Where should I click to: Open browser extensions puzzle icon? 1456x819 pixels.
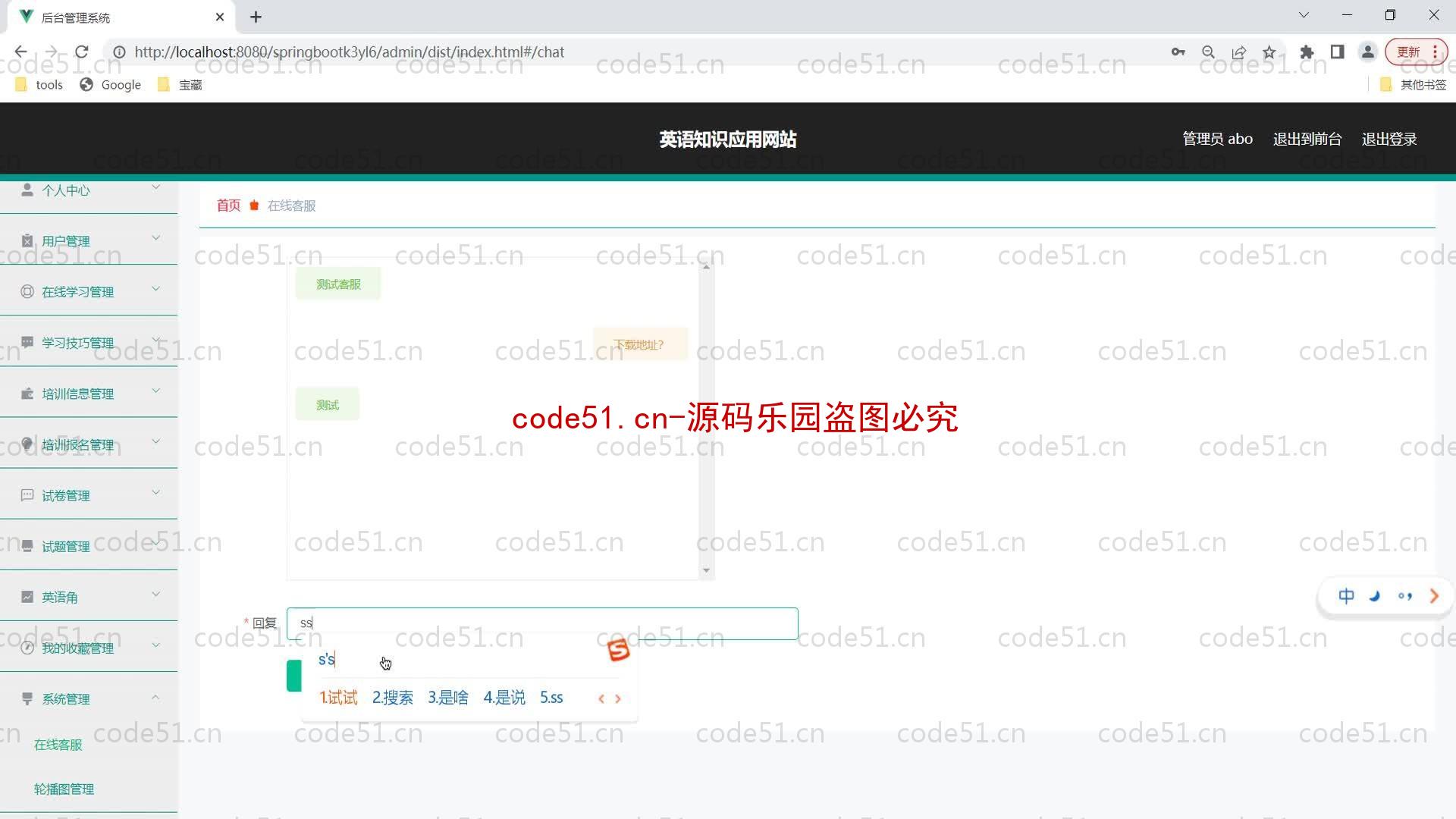coord(1307,52)
